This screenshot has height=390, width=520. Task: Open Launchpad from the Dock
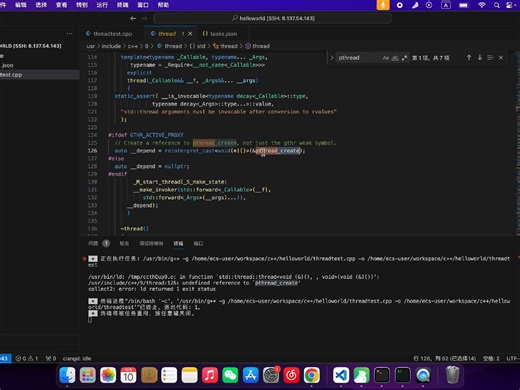88,375
